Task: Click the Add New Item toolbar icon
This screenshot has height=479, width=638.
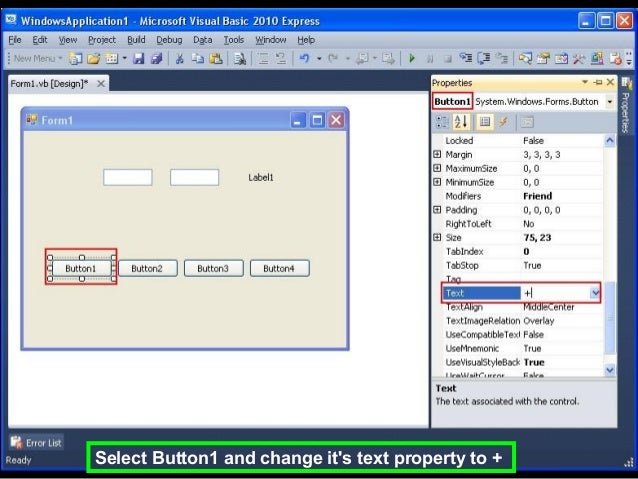Action: tap(111, 59)
